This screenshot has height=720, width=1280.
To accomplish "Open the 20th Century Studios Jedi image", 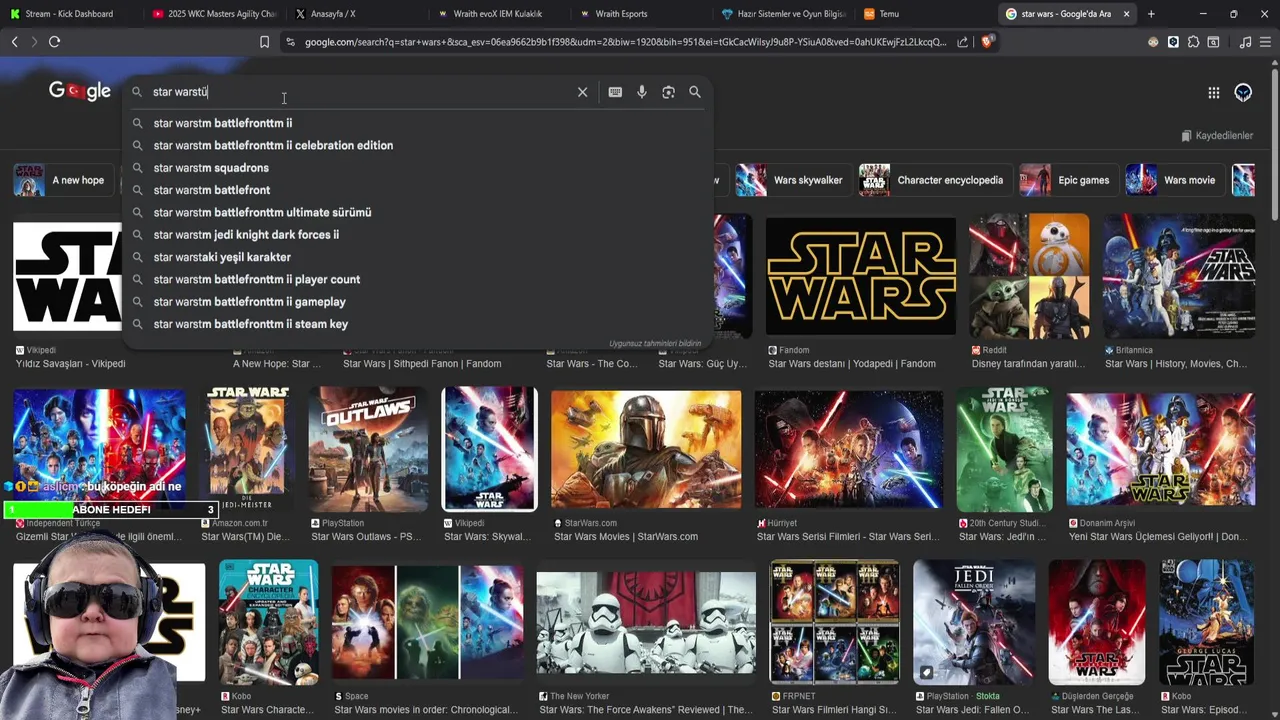I will click(1004, 449).
